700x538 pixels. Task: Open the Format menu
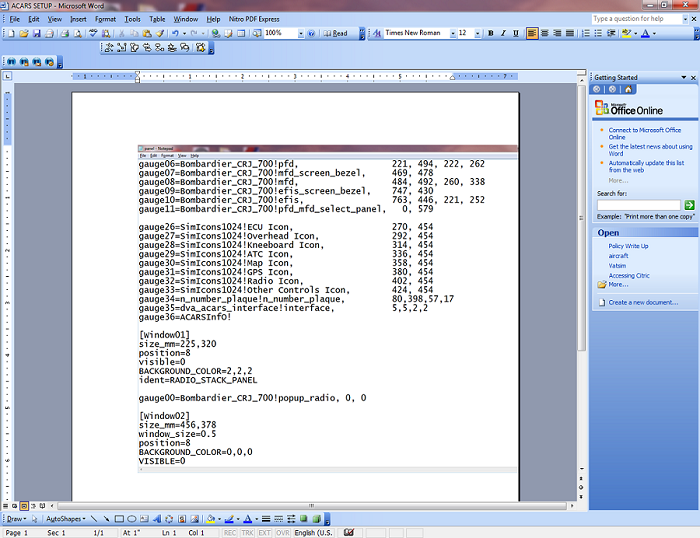click(x=105, y=19)
